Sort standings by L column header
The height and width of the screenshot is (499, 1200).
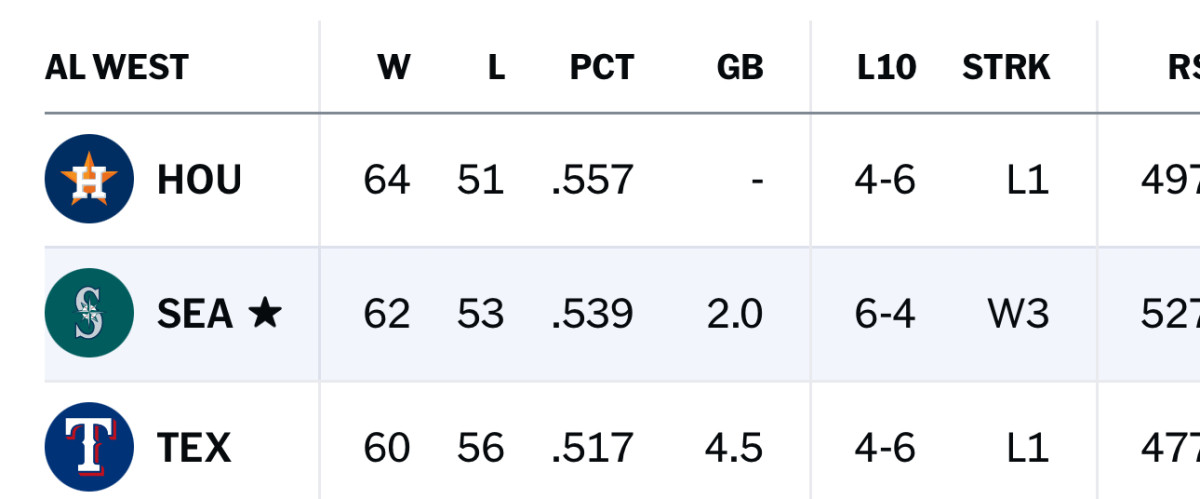coord(495,67)
